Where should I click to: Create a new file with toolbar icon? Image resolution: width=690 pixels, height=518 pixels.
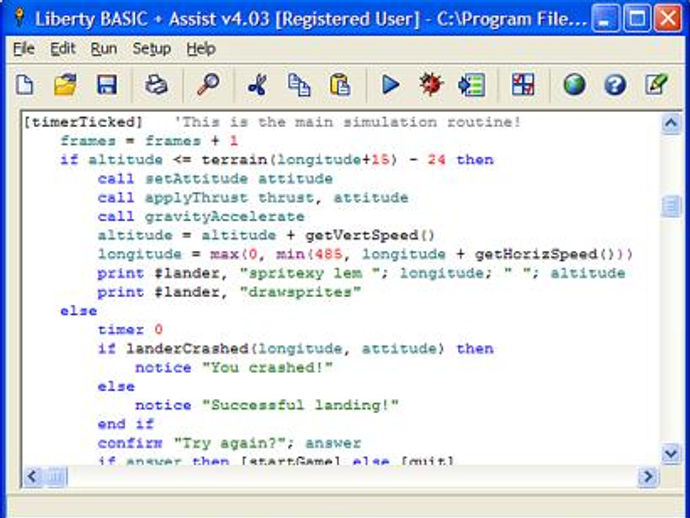click(x=25, y=84)
